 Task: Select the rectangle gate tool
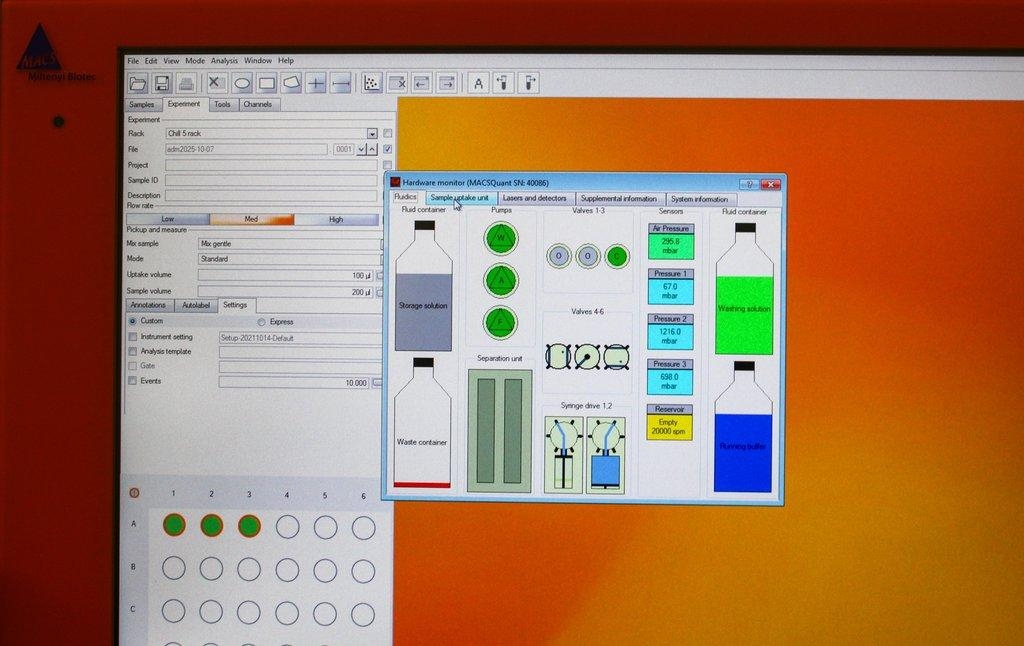(268, 83)
